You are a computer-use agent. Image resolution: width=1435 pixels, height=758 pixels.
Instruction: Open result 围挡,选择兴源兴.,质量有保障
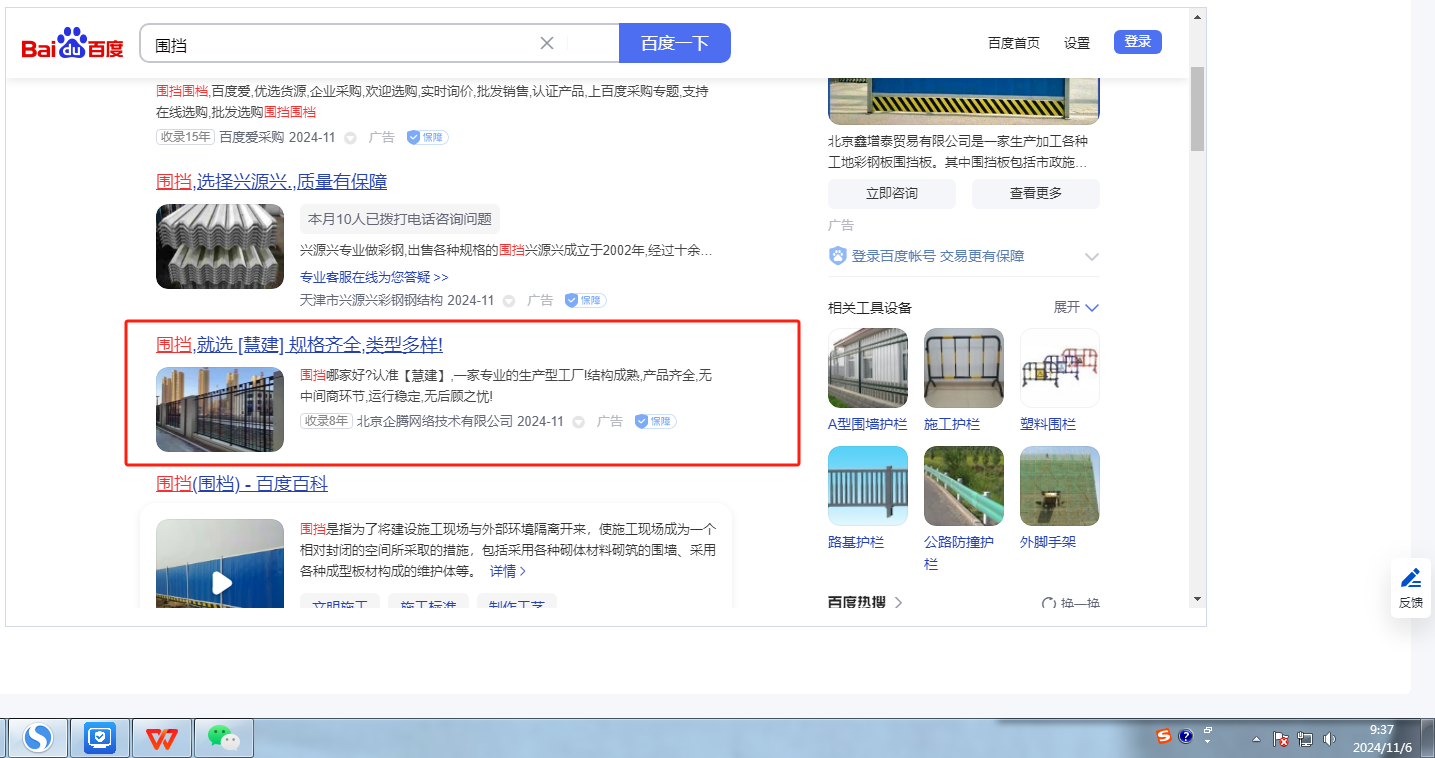tap(272, 181)
